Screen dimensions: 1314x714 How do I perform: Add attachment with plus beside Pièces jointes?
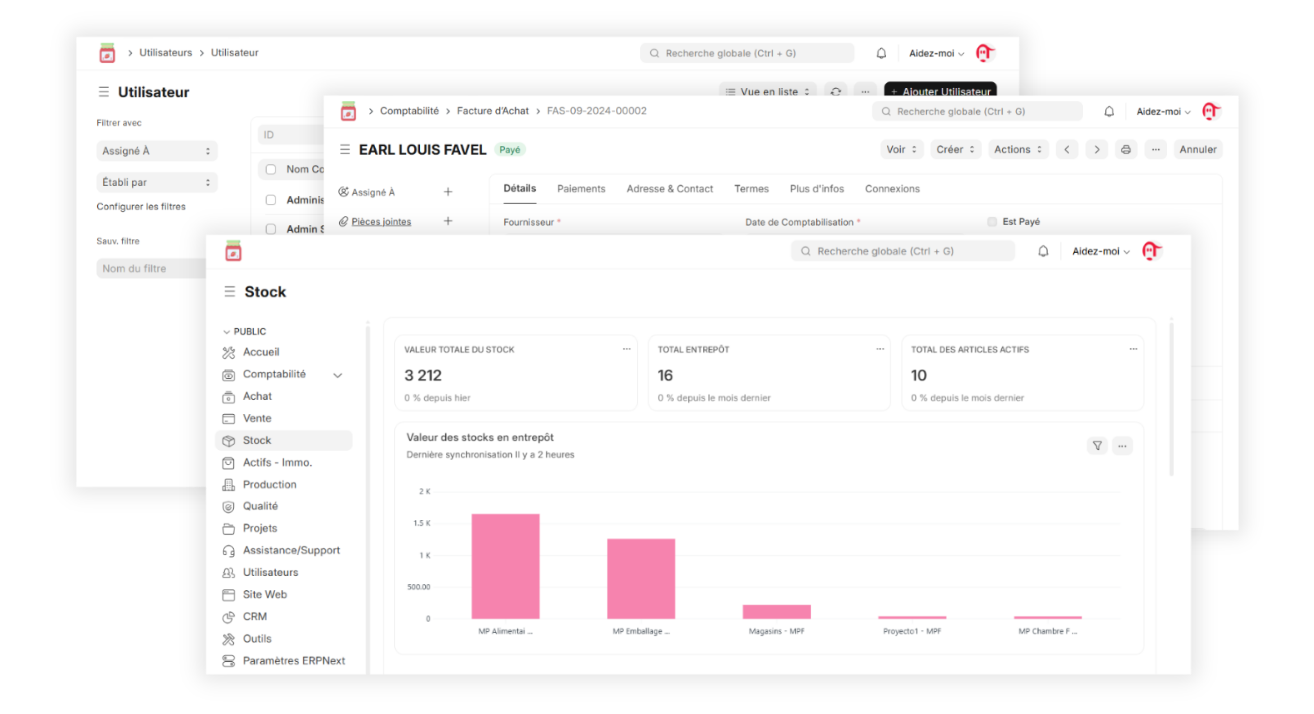(448, 221)
